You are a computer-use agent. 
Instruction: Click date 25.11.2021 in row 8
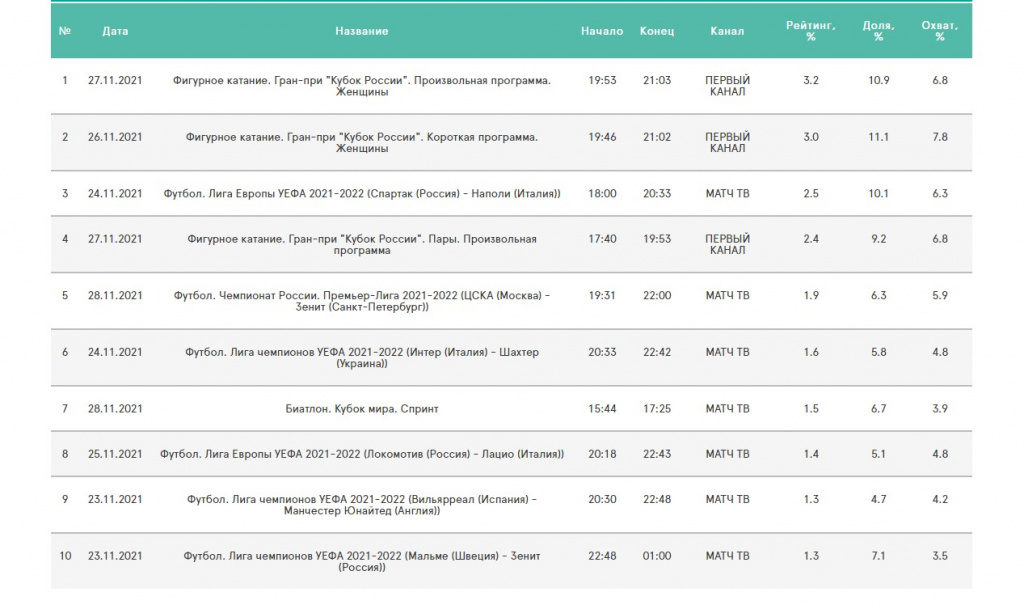[115, 454]
